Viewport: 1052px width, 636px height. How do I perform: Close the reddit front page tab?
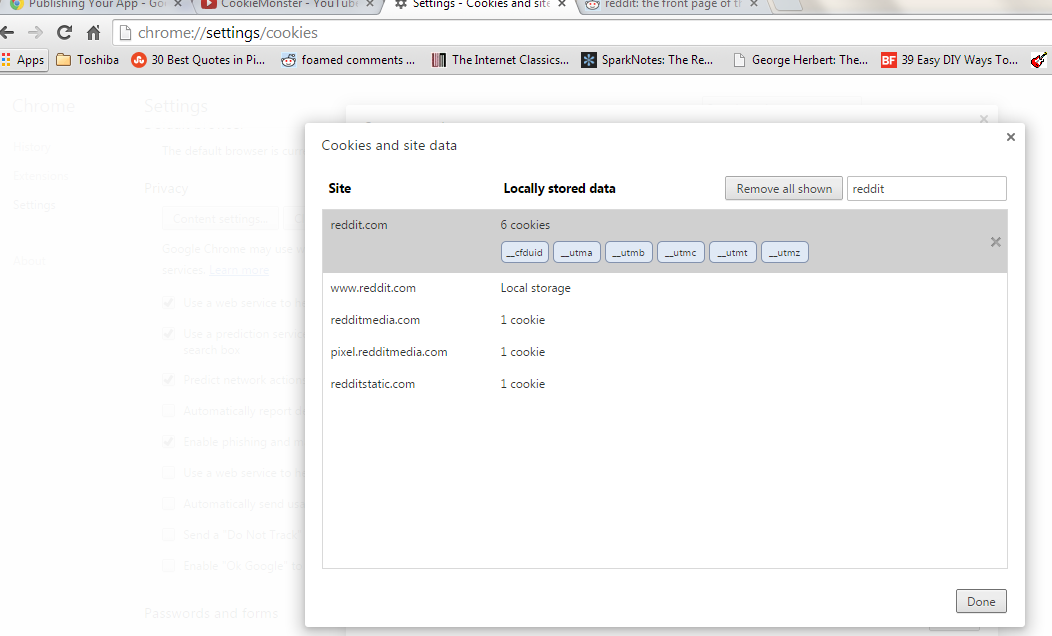[x=754, y=4]
